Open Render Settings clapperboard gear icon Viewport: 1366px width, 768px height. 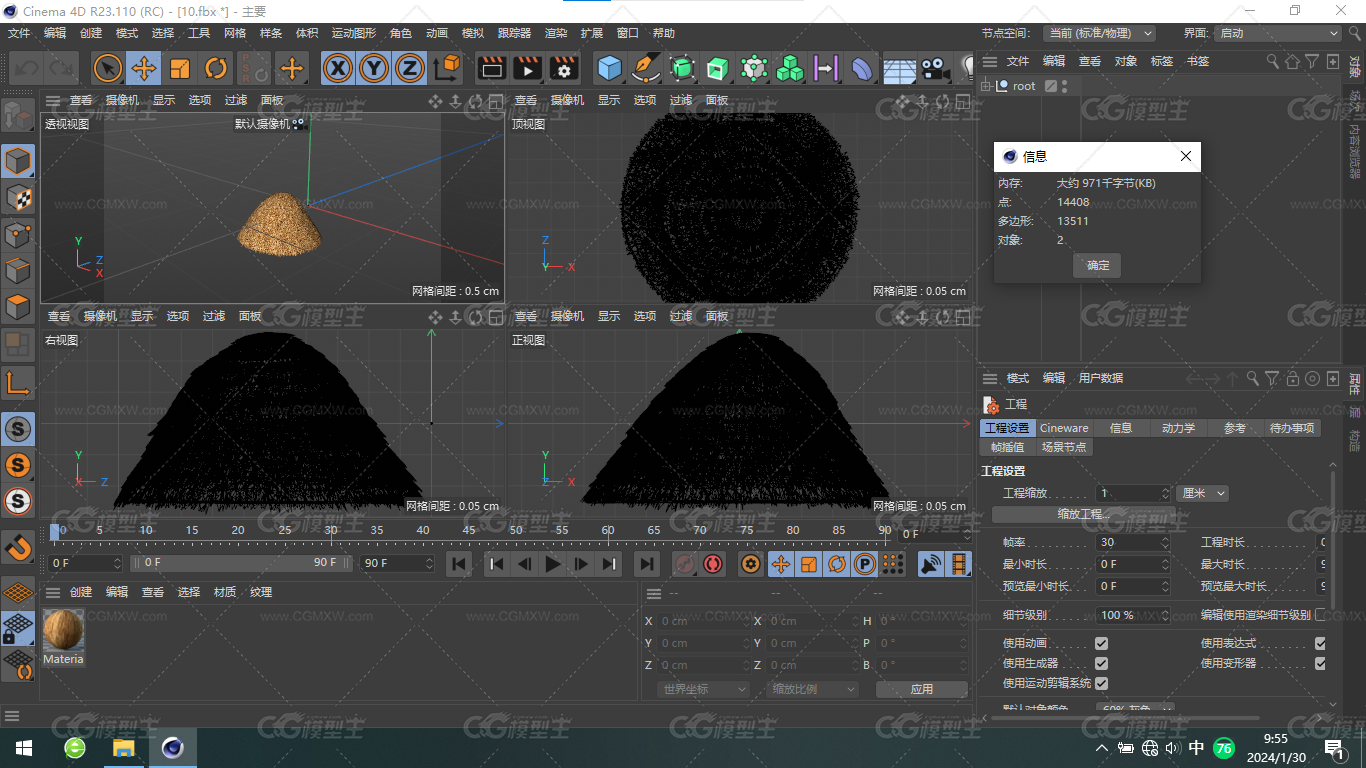(564, 68)
